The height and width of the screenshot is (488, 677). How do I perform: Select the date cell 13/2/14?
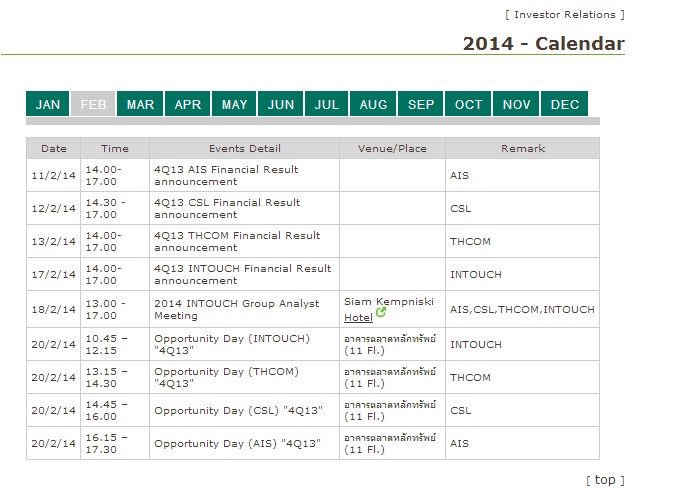coord(54,241)
